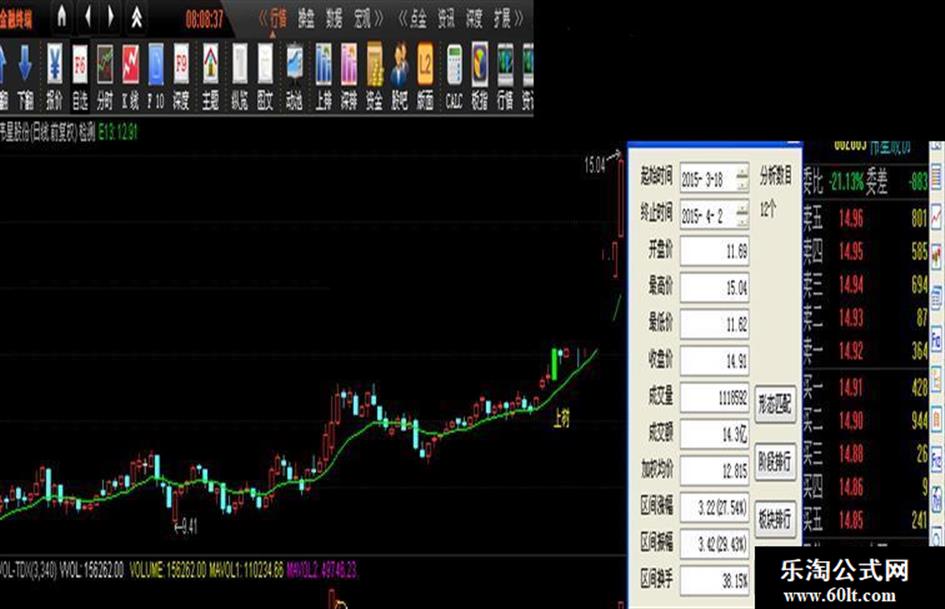Select the 扩展 tab
The width and height of the screenshot is (945, 609).
click(x=502, y=19)
